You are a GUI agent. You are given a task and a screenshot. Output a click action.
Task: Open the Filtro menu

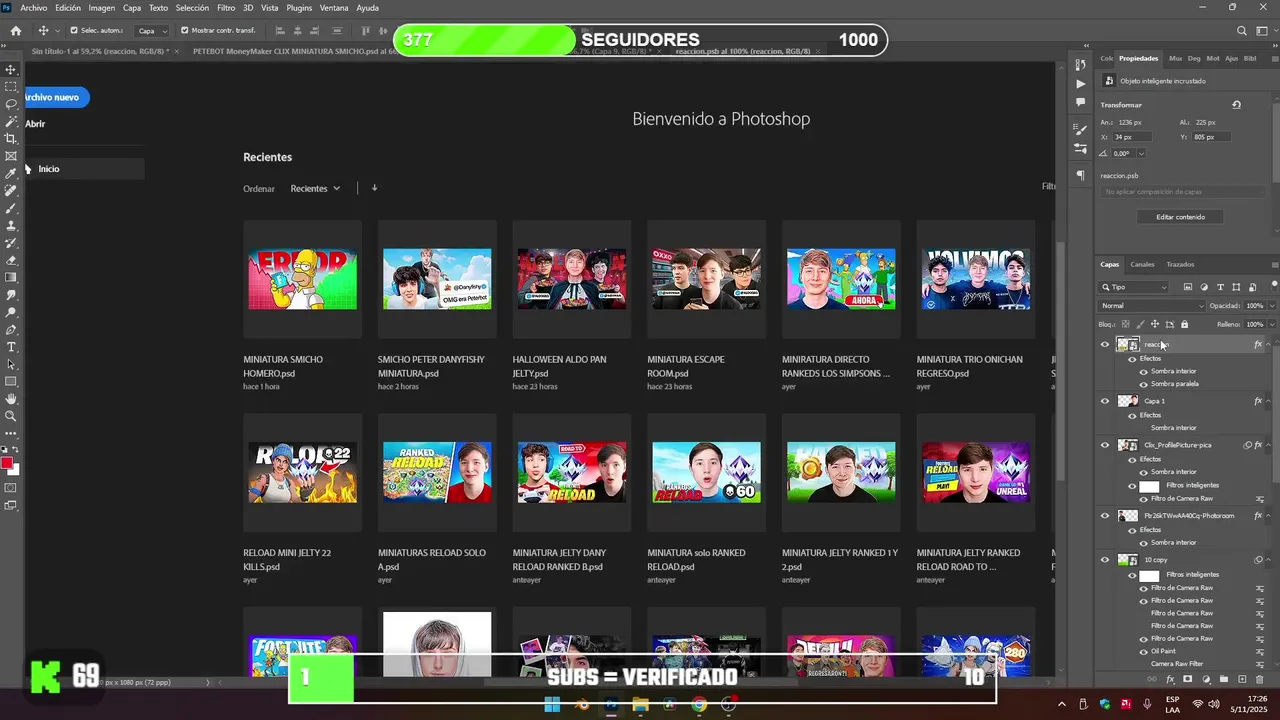[x=226, y=8]
